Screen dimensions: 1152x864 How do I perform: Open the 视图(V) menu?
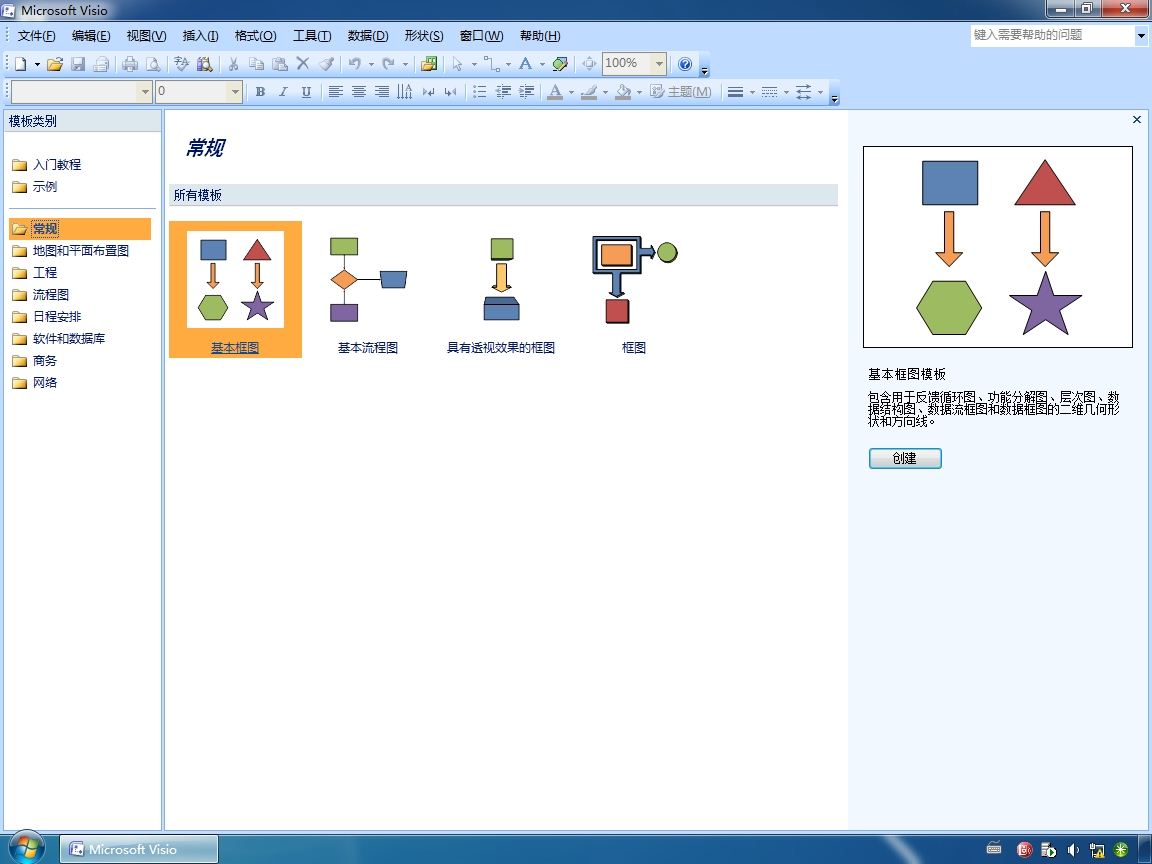pyautogui.click(x=146, y=35)
